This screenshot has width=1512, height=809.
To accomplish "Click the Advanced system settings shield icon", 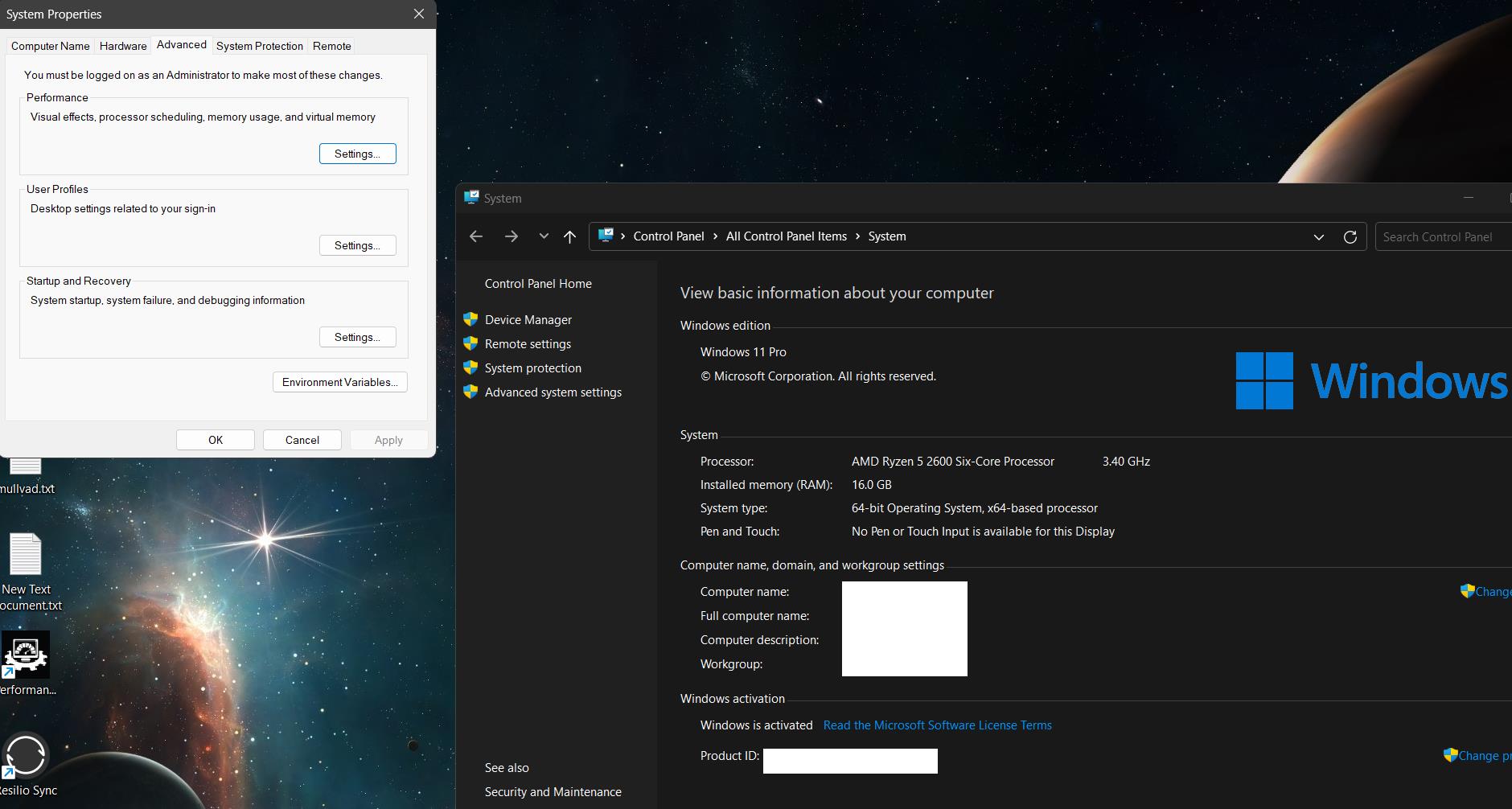I will click(x=470, y=392).
